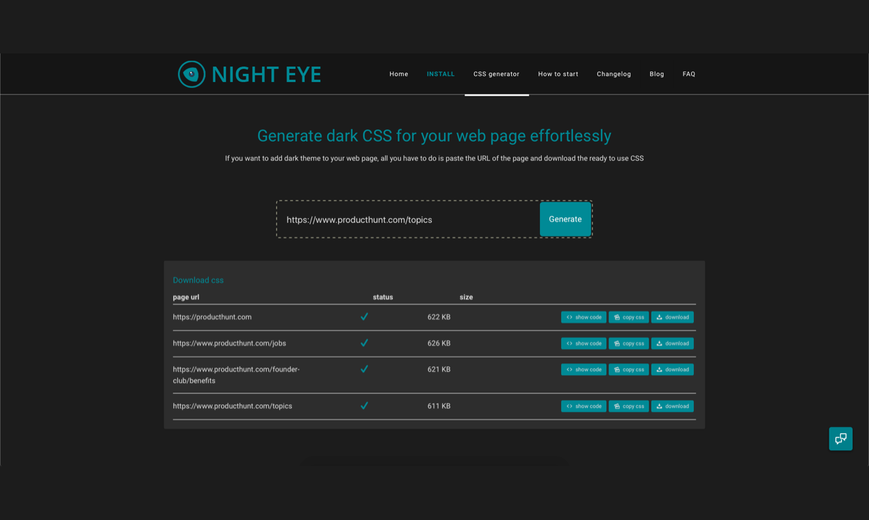Show code for the topics page row
This screenshot has height=520, width=869.
(583, 406)
